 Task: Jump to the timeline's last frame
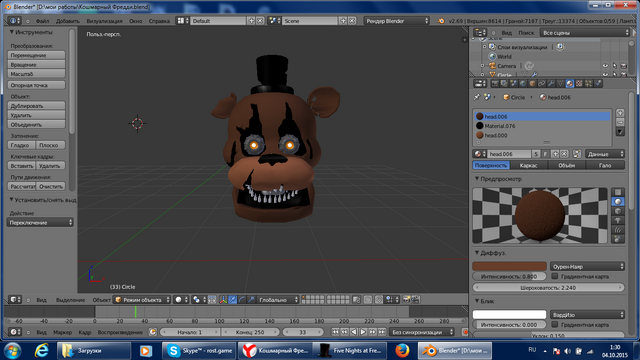click(382, 332)
